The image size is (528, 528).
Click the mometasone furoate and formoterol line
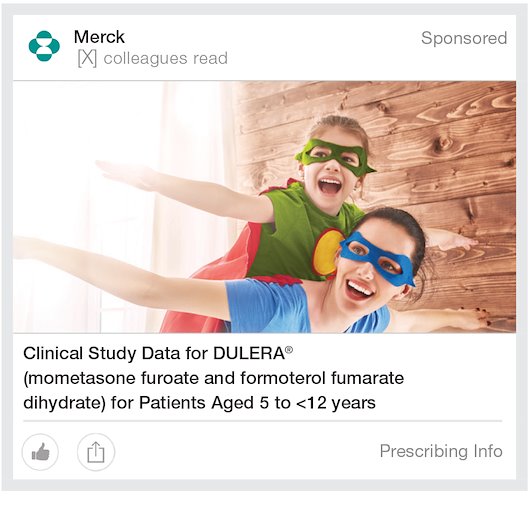click(x=213, y=378)
